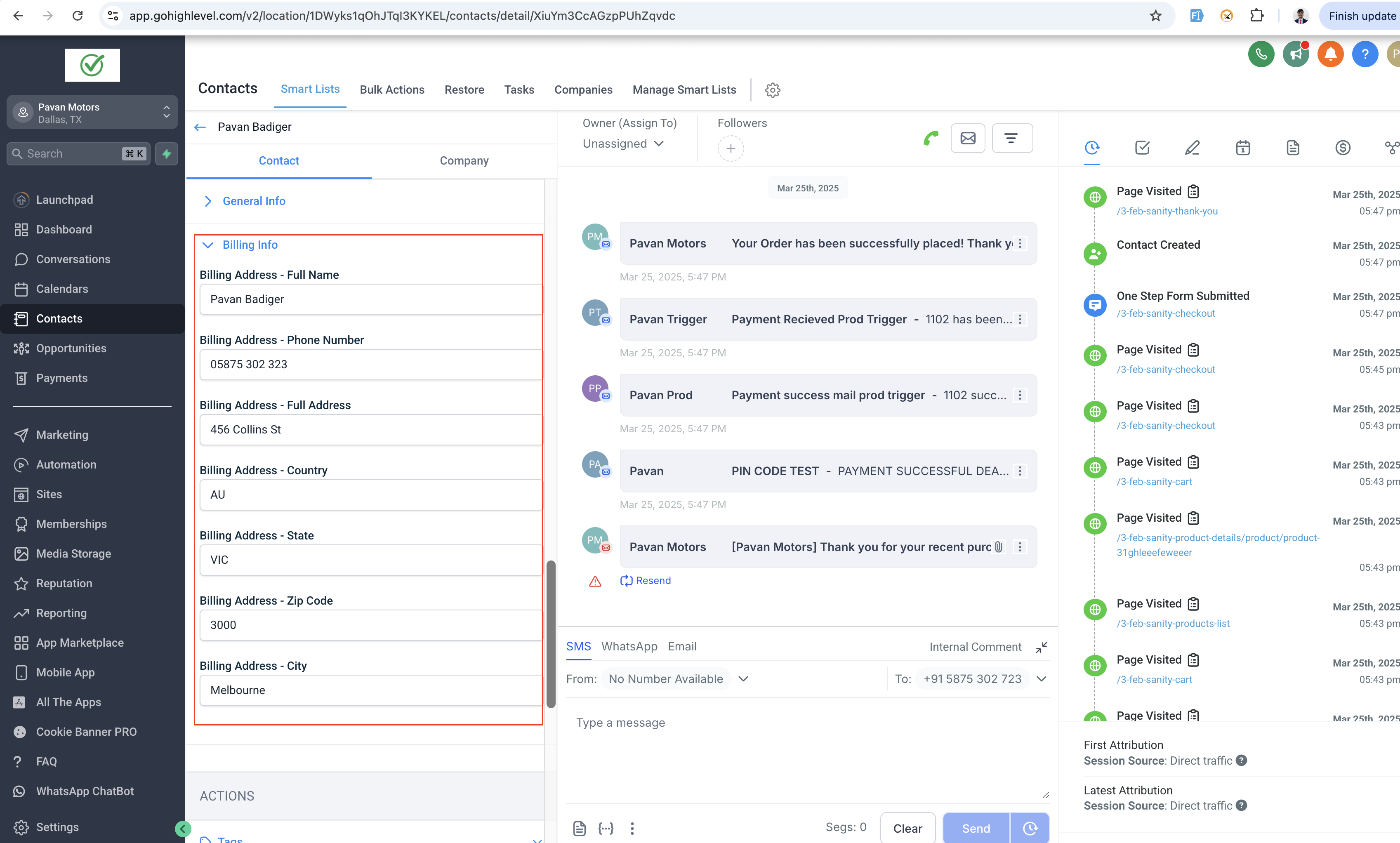Viewport: 1400px width, 843px height.
Task: Open message templates icon in composer
Action: [x=579, y=828]
